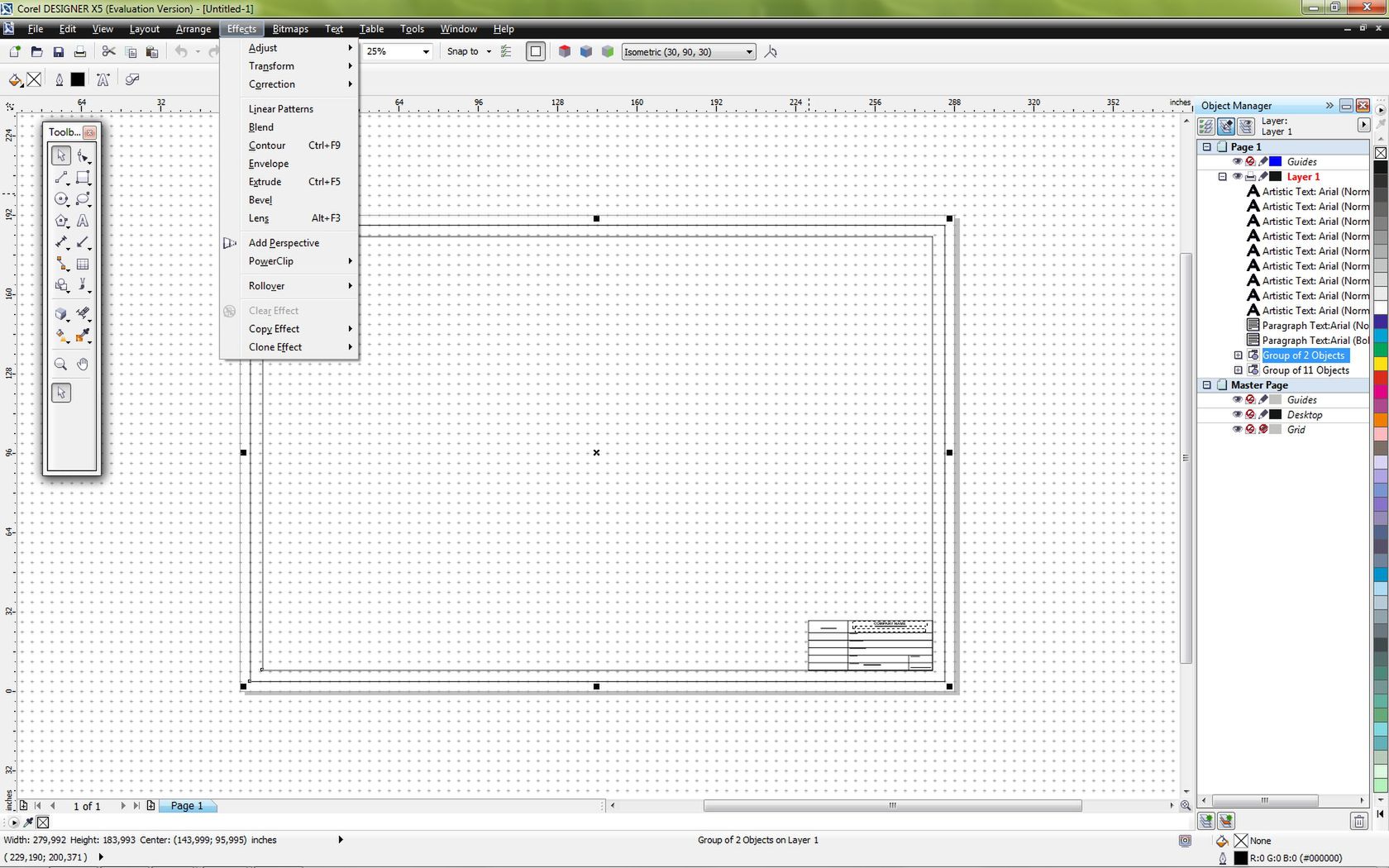This screenshot has width=1389, height=868.
Task: Open the zoom level 25% dropdown
Action: (x=426, y=51)
